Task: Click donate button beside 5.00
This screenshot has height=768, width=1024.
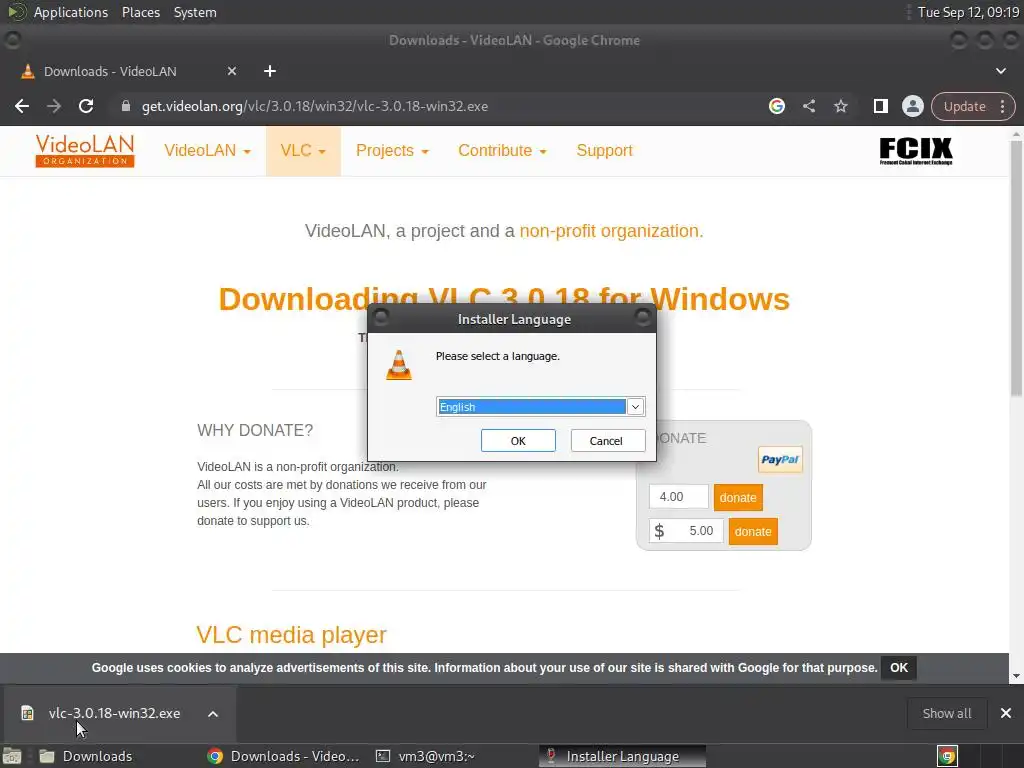Action: click(753, 532)
